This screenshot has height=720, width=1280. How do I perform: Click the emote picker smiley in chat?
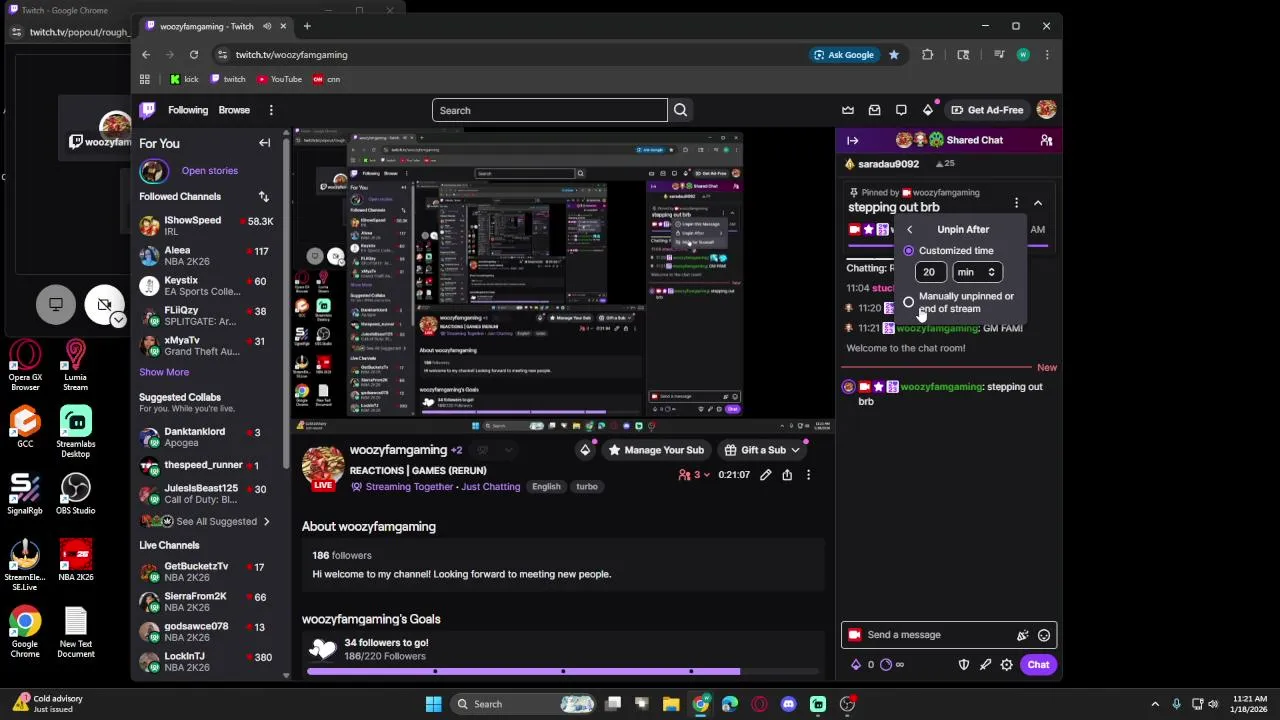pyautogui.click(x=1044, y=635)
